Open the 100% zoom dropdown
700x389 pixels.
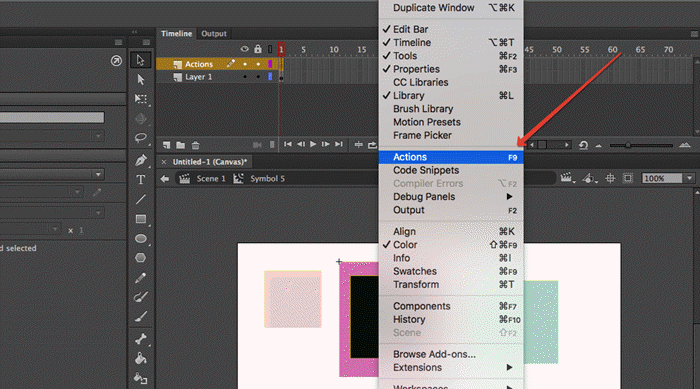point(689,179)
